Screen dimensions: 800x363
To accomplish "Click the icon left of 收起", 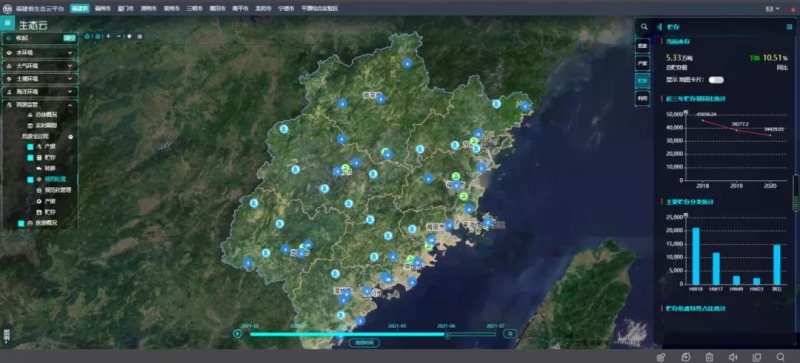I will [x=10, y=38].
